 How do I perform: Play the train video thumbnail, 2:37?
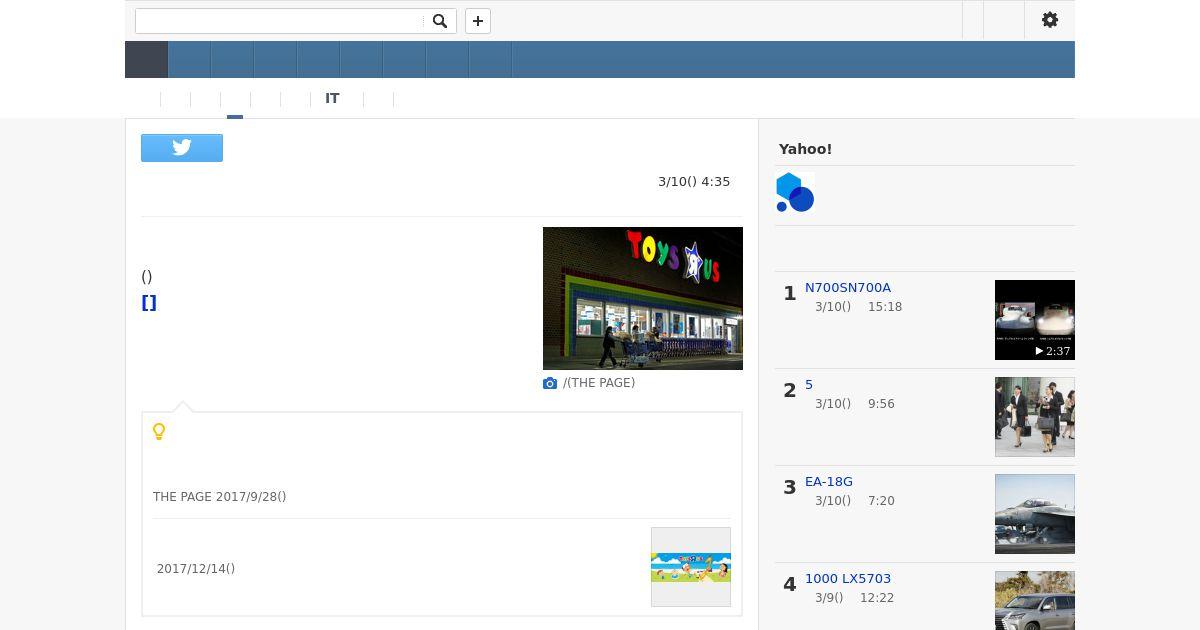click(1035, 320)
